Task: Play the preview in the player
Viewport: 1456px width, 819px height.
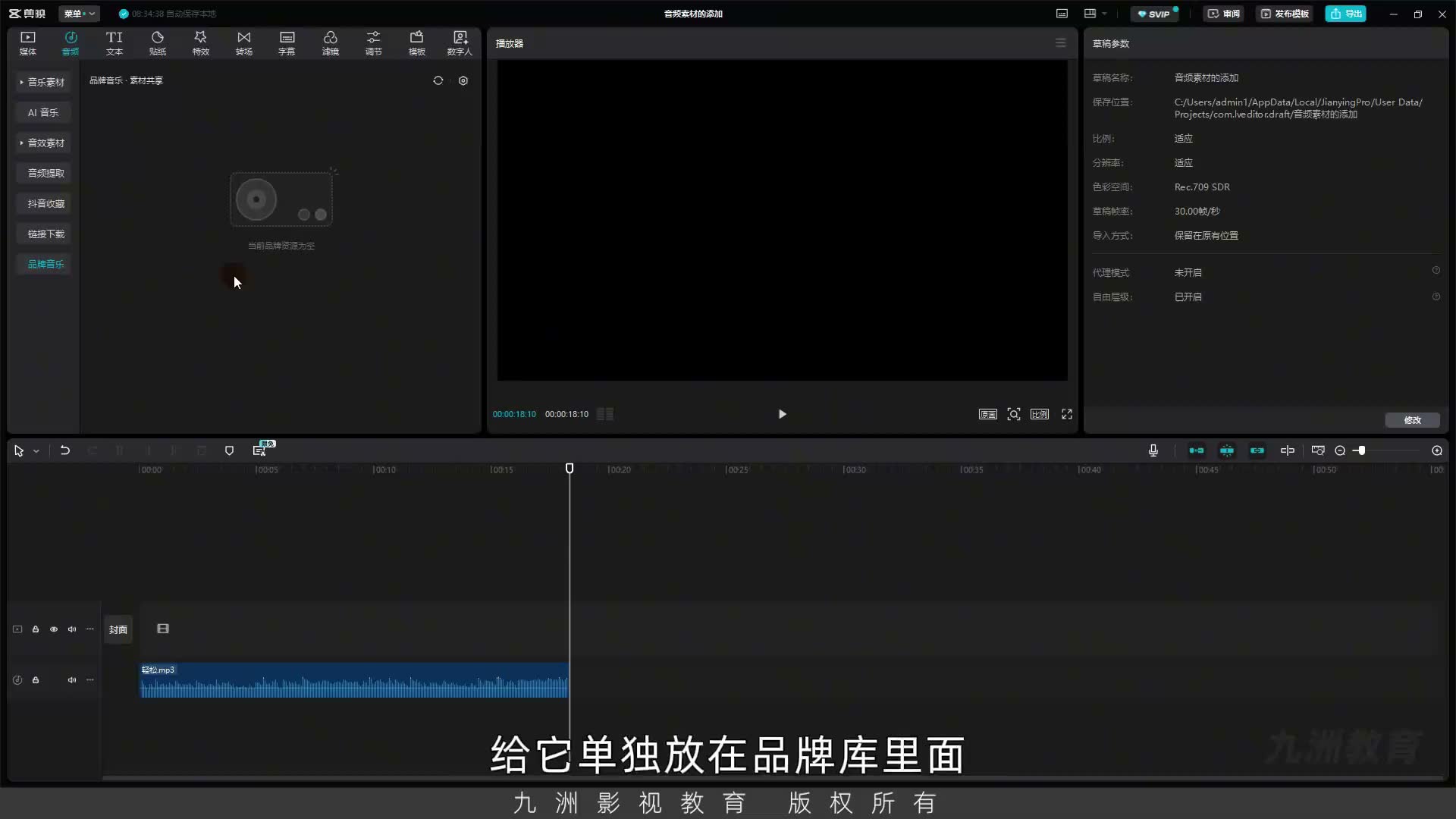Action: click(782, 414)
